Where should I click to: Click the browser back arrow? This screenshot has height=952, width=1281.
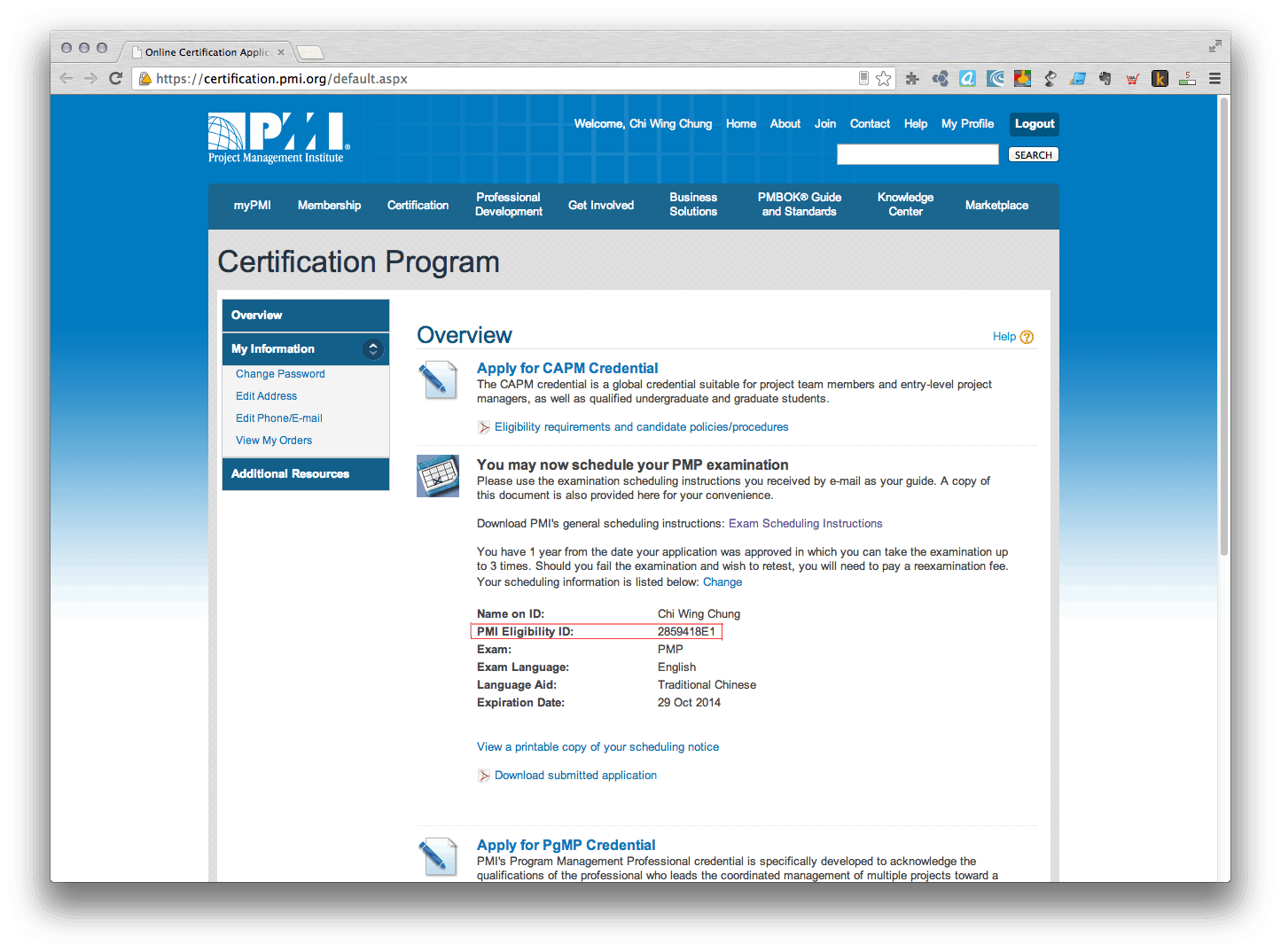point(66,78)
